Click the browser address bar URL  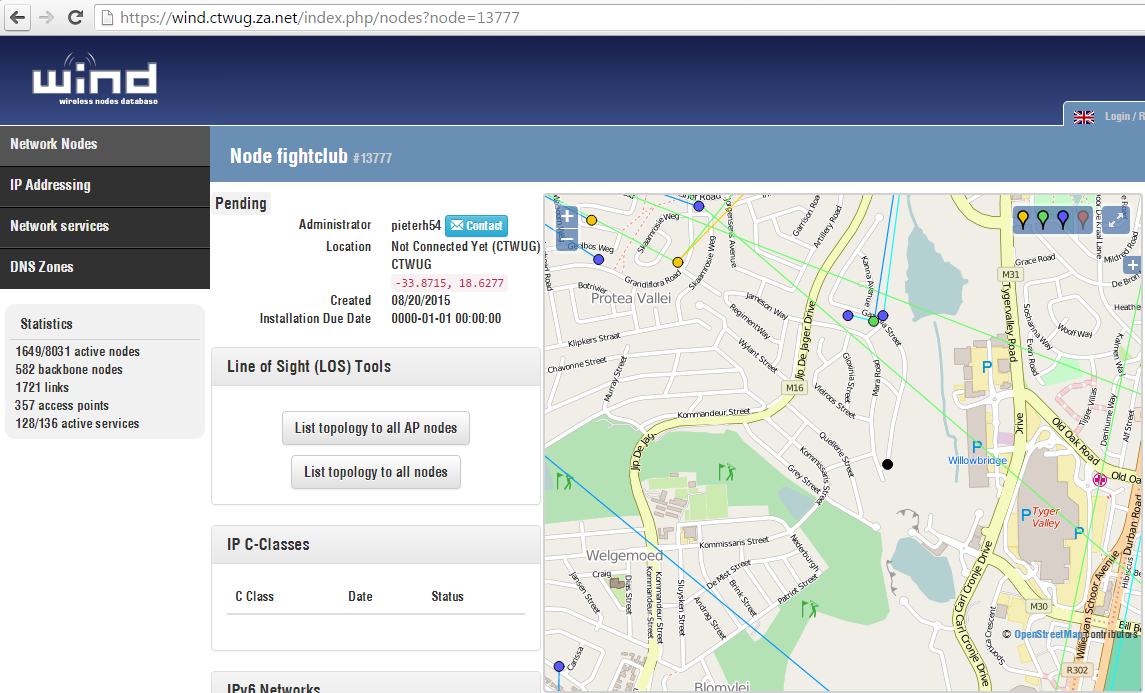tap(320, 18)
